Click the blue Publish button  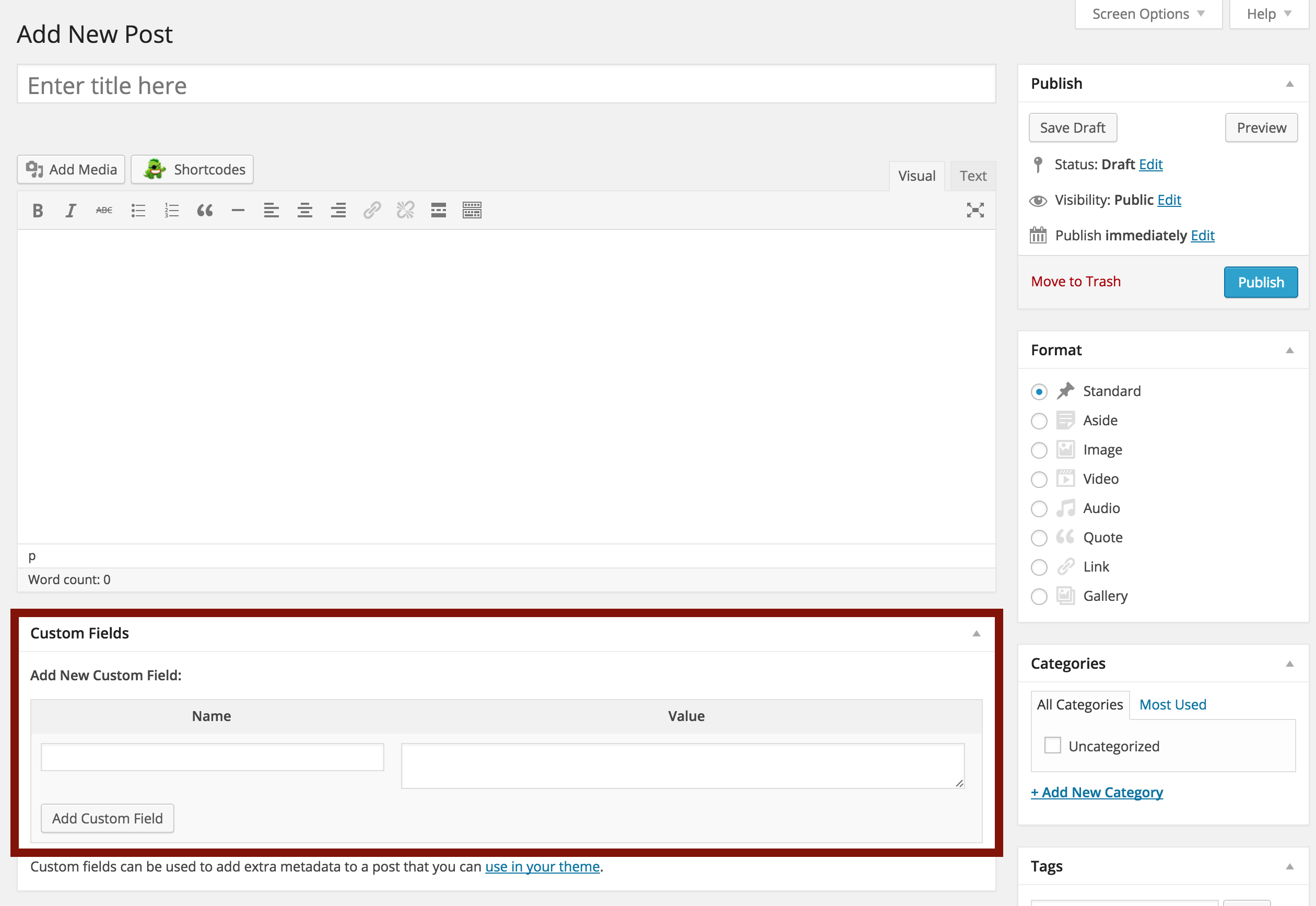coord(1261,282)
